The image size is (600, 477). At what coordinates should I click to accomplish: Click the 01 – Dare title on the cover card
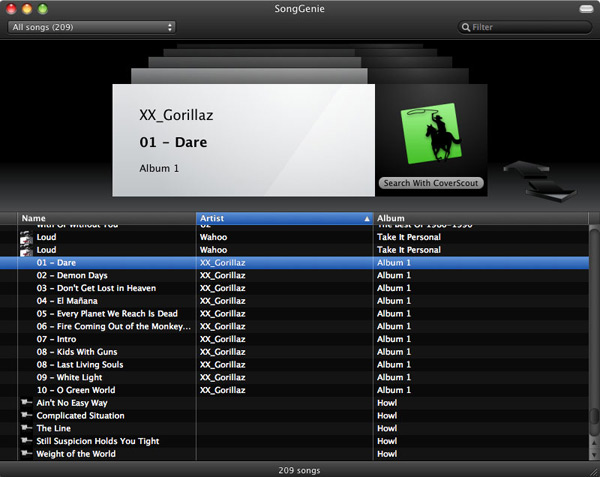pyautogui.click(x=173, y=142)
